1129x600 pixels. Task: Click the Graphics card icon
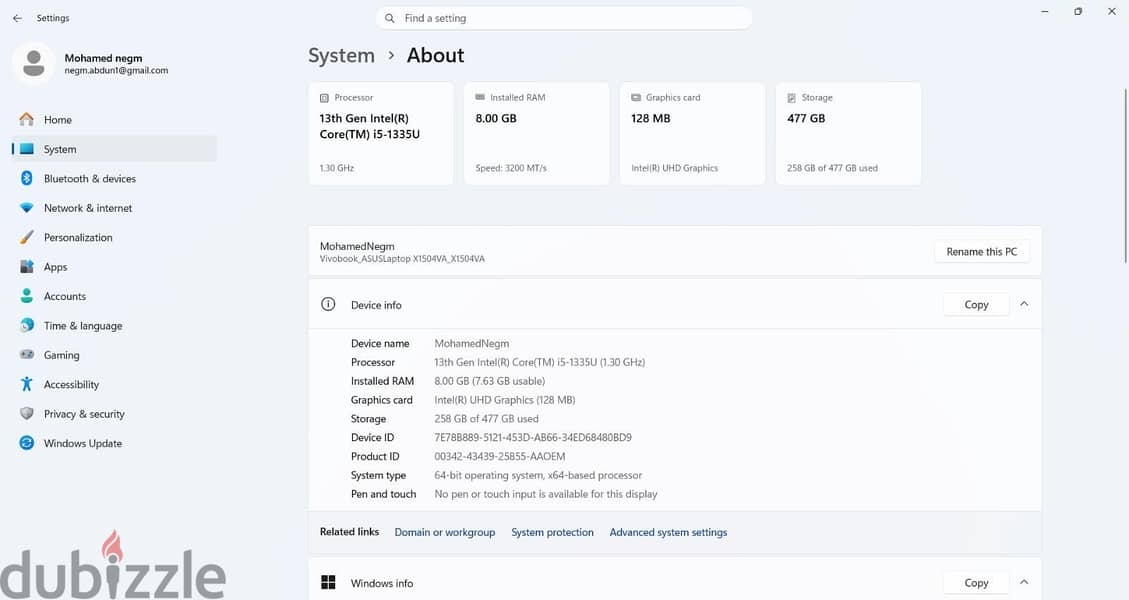[636, 97]
